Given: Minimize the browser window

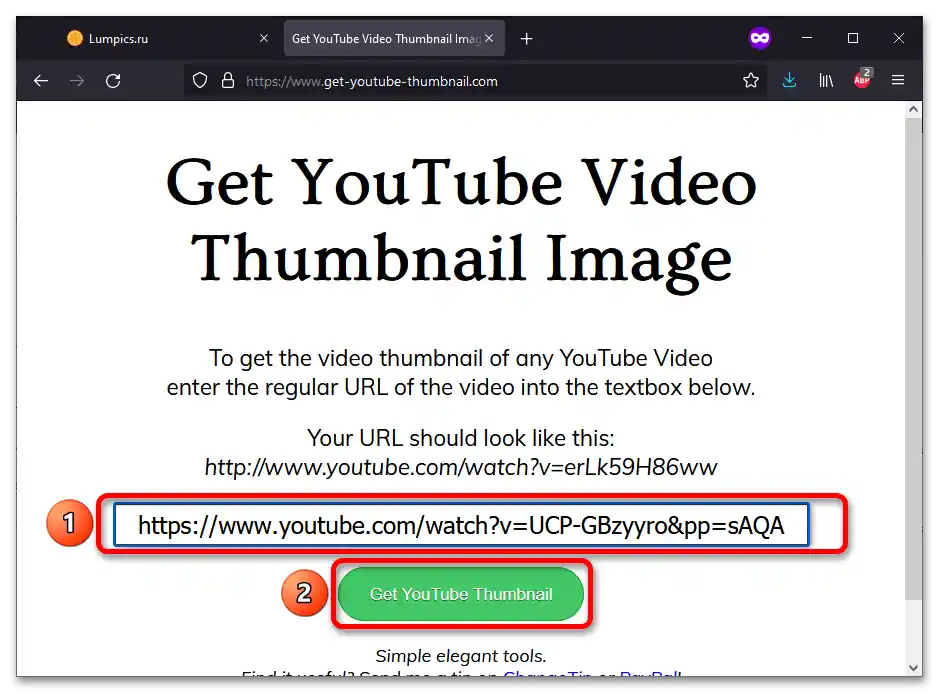Looking at the screenshot, I should point(807,38).
